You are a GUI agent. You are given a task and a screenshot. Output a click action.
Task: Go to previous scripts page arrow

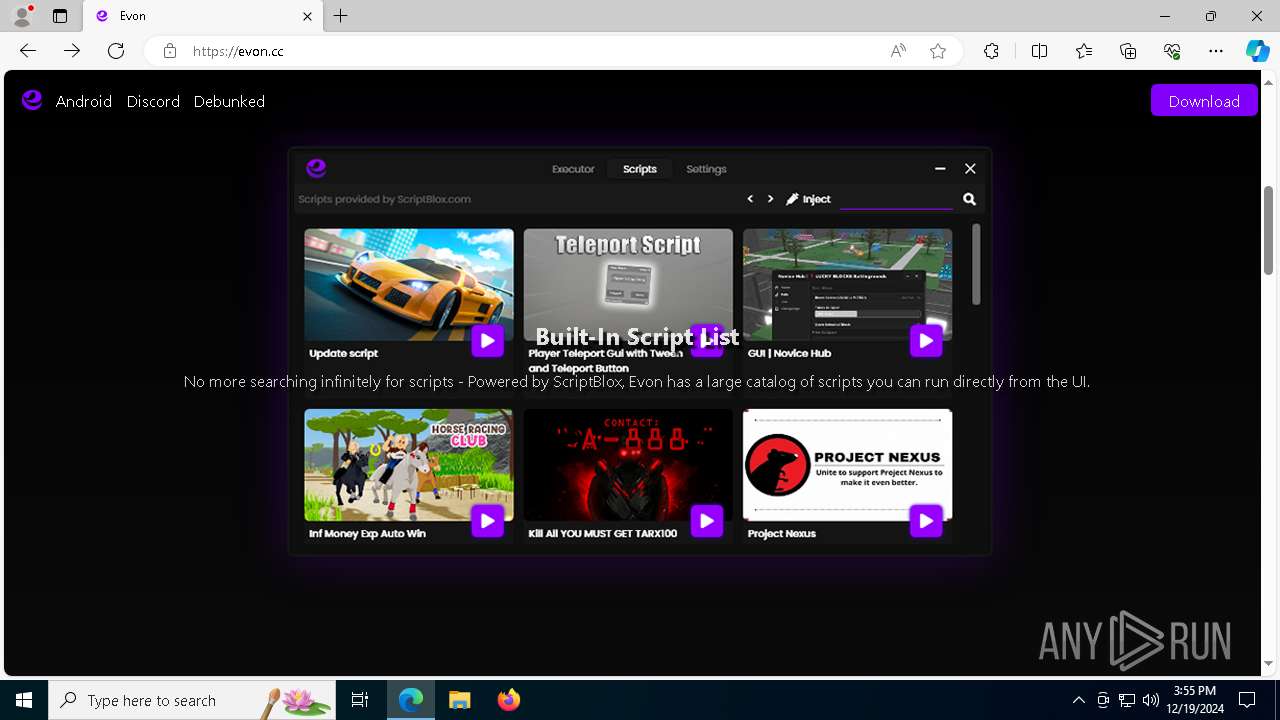pos(750,199)
